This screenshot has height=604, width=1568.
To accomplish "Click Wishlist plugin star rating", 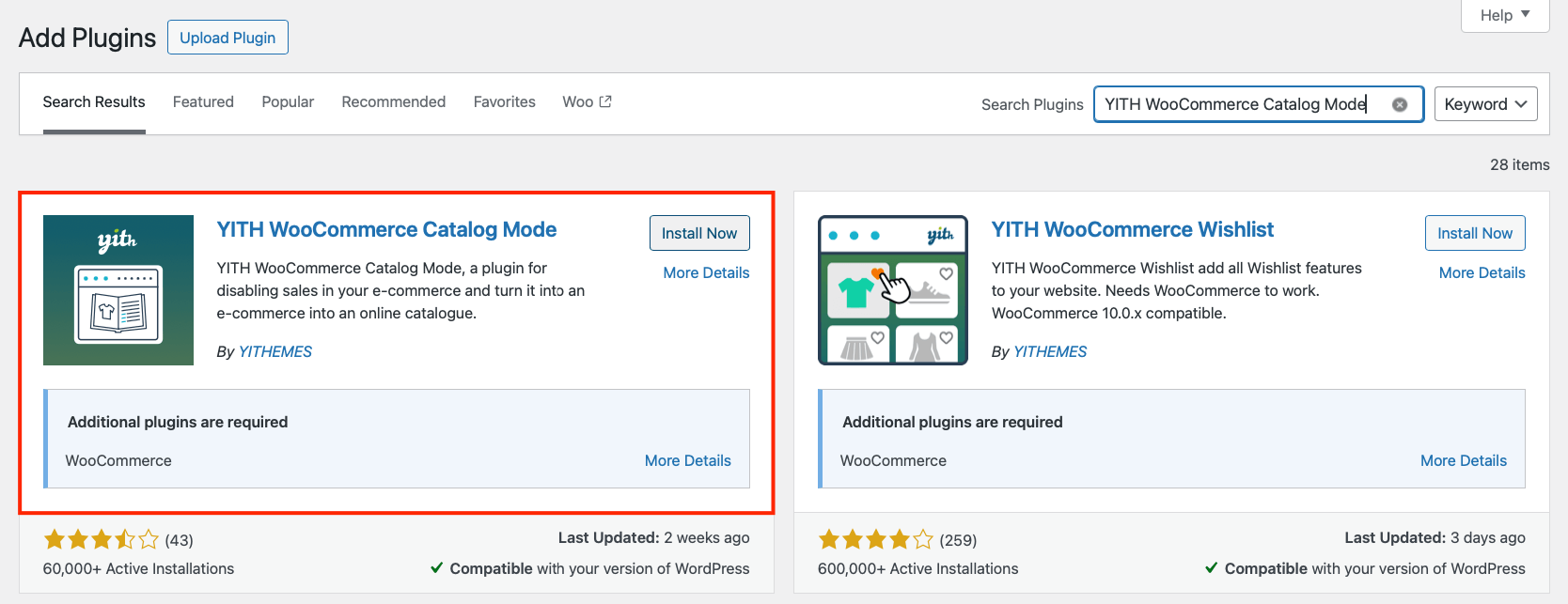I will [x=876, y=539].
